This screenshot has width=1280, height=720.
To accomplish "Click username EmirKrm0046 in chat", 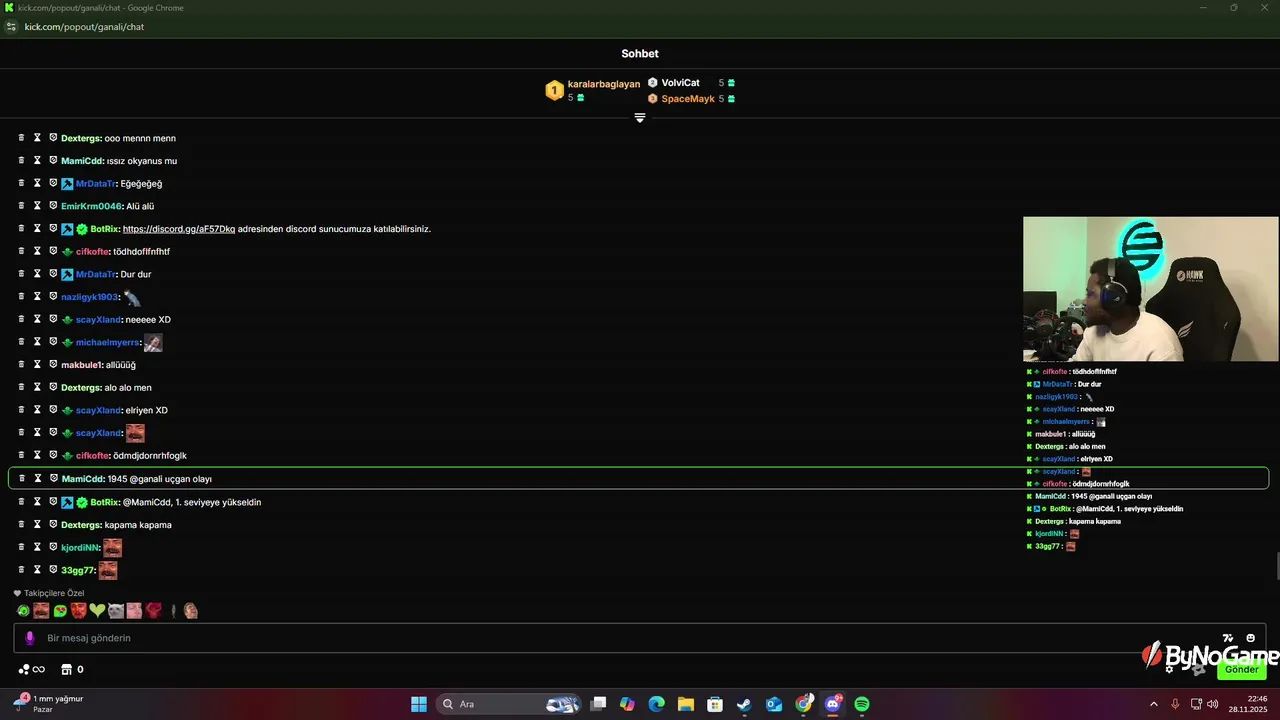I will pos(91,206).
